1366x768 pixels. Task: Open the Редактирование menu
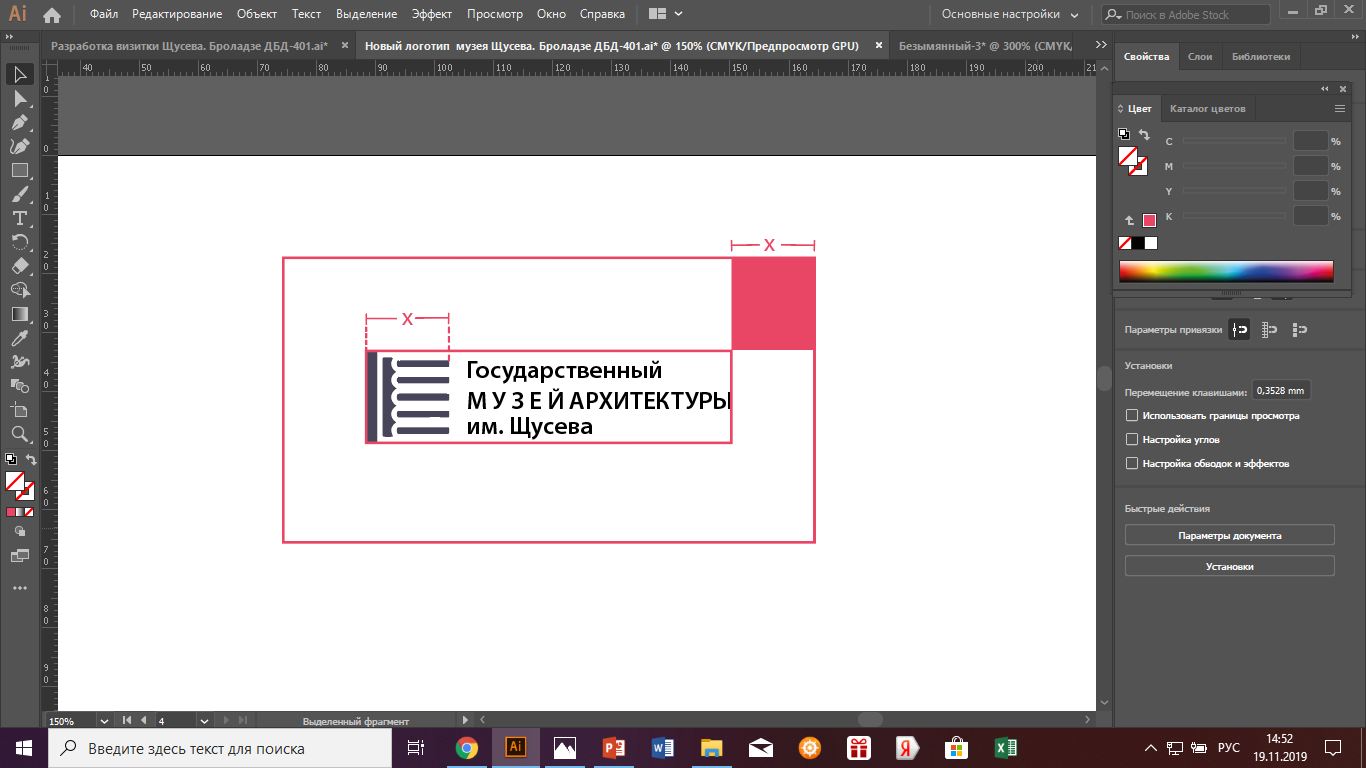click(177, 14)
